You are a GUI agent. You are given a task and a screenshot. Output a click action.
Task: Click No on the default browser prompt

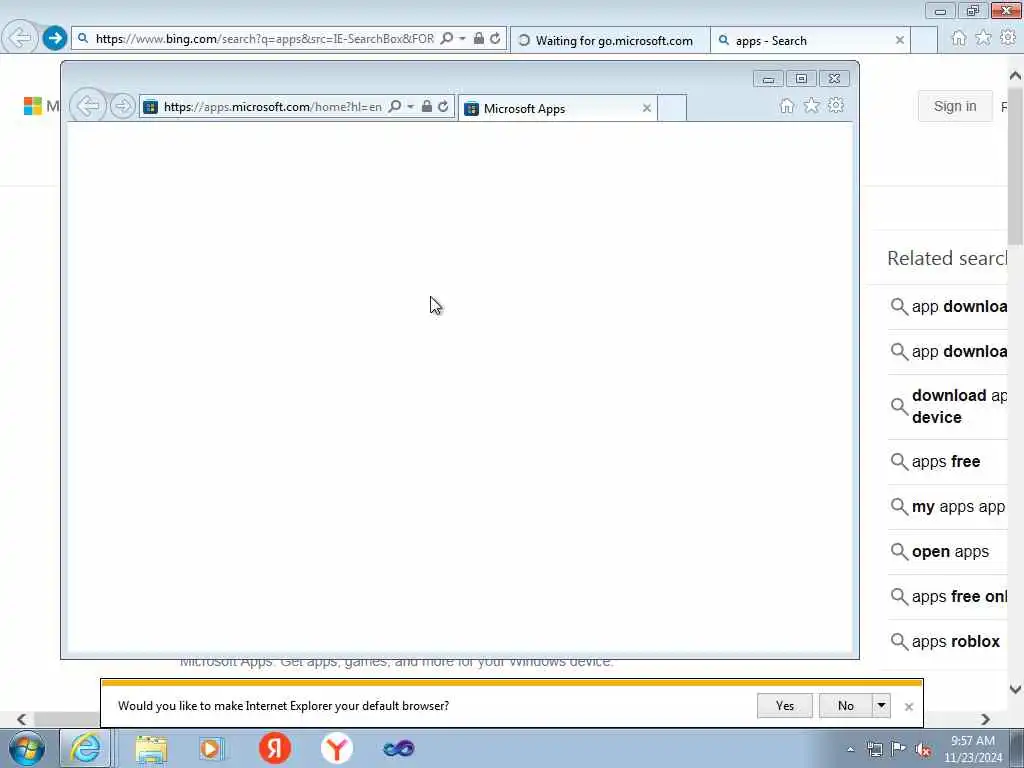(846, 706)
